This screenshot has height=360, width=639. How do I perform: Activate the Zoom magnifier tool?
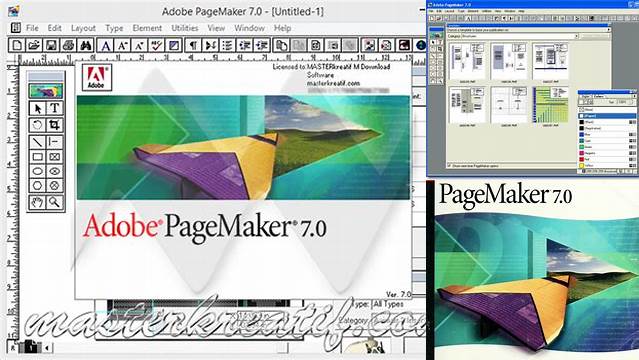coord(55,202)
